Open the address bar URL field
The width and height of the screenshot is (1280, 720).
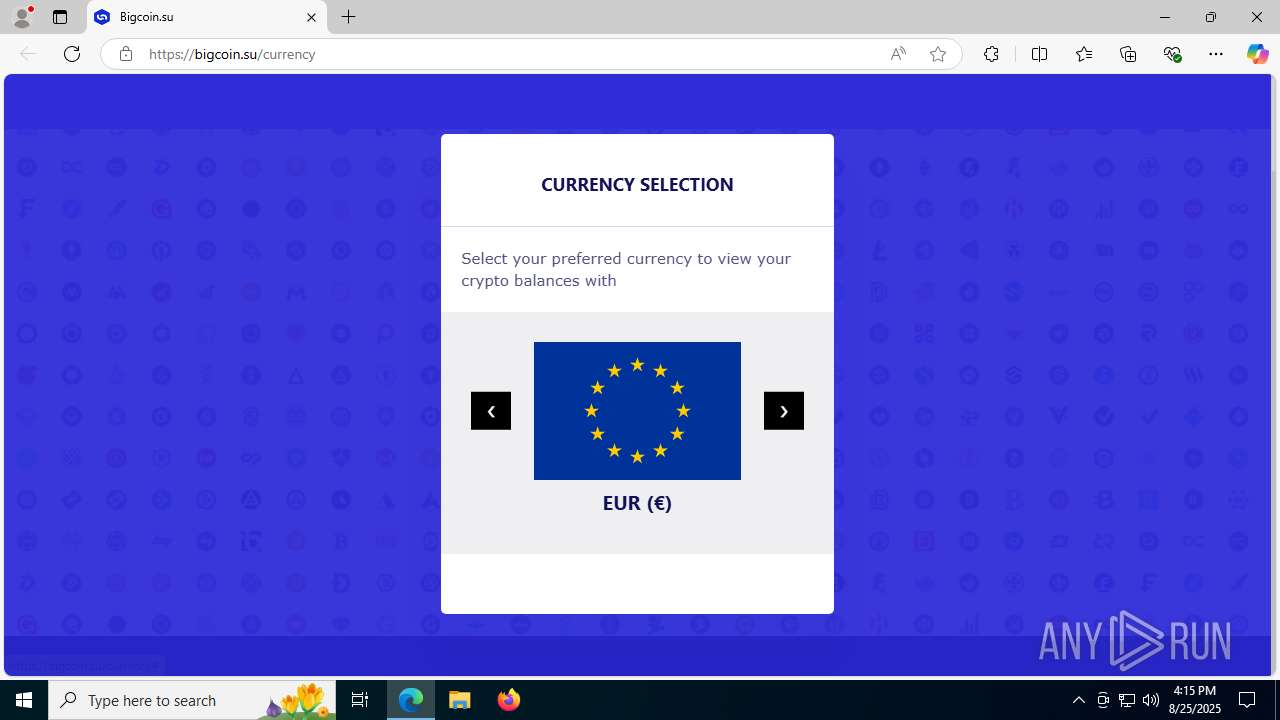point(510,54)
